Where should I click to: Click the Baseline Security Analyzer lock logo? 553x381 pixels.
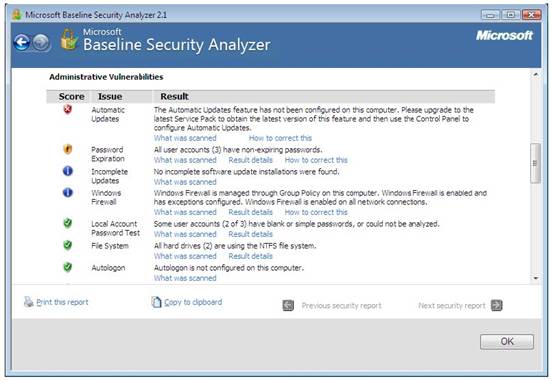pyautogui.click(x=69, y=40)
